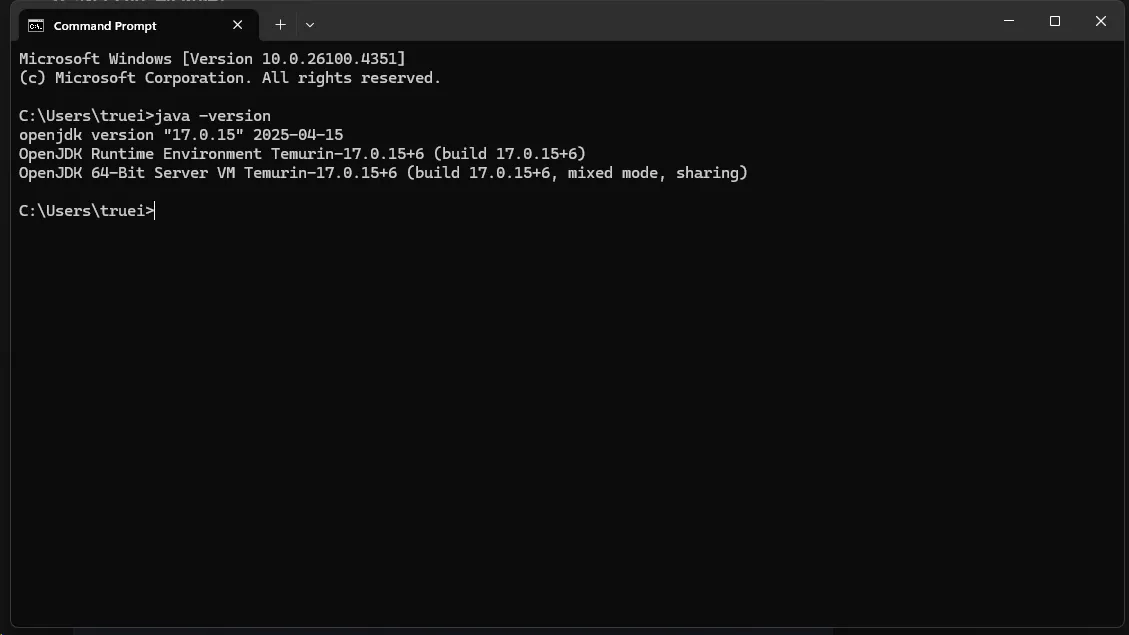Click 'Temurin-17.0.15+6' in Runtime Environment line
This screenshot has width=1129, height=635.
pos(348,154)
